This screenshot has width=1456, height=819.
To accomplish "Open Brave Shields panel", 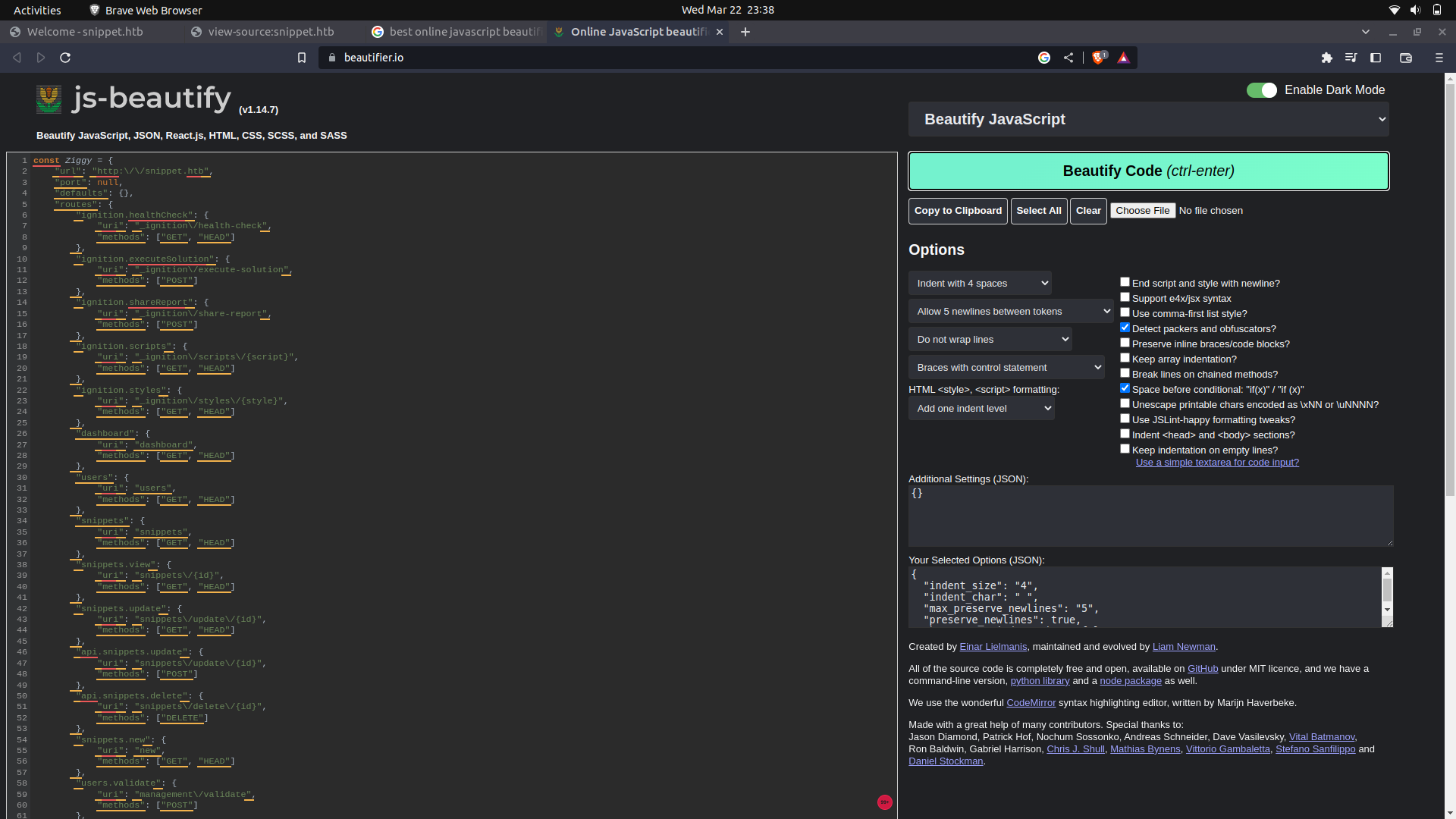I will tap(1099, 57).
